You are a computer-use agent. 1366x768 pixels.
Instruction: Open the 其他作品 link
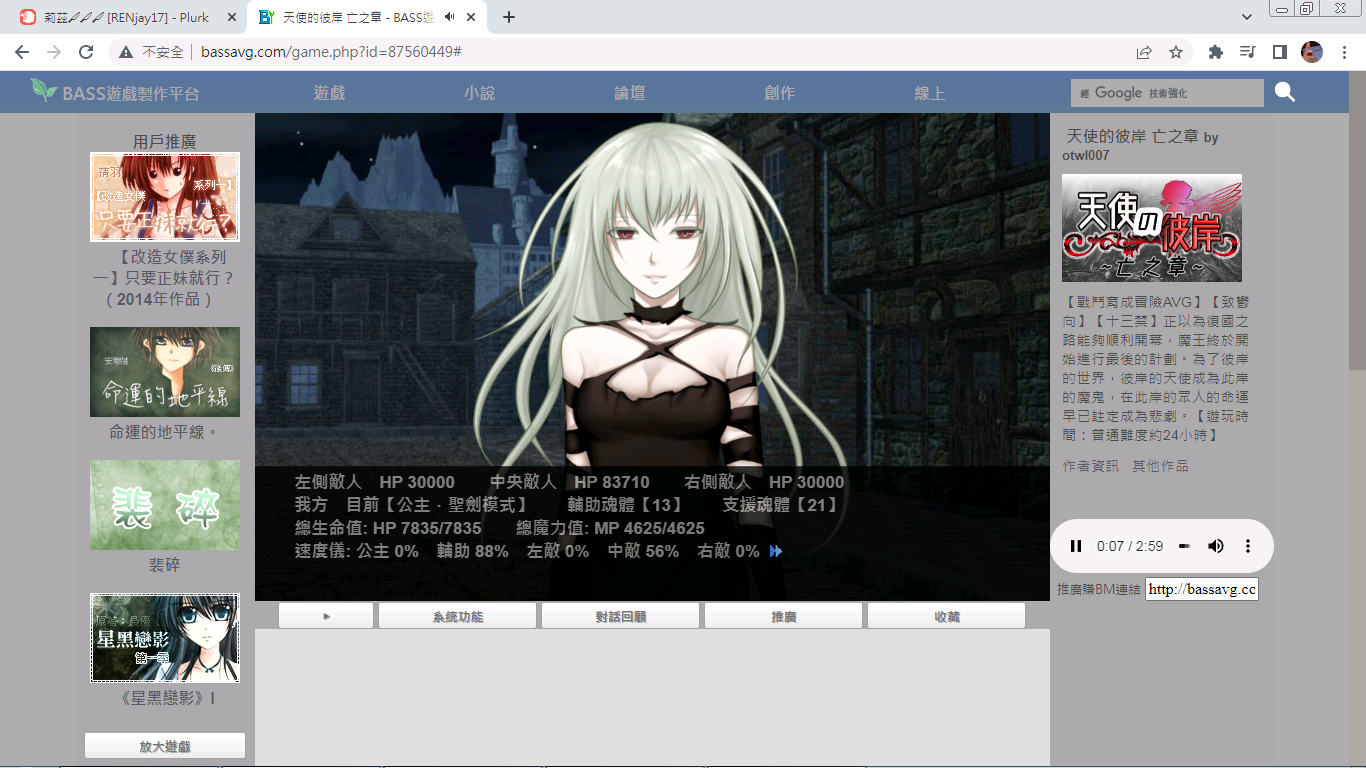coord(1160,466)
